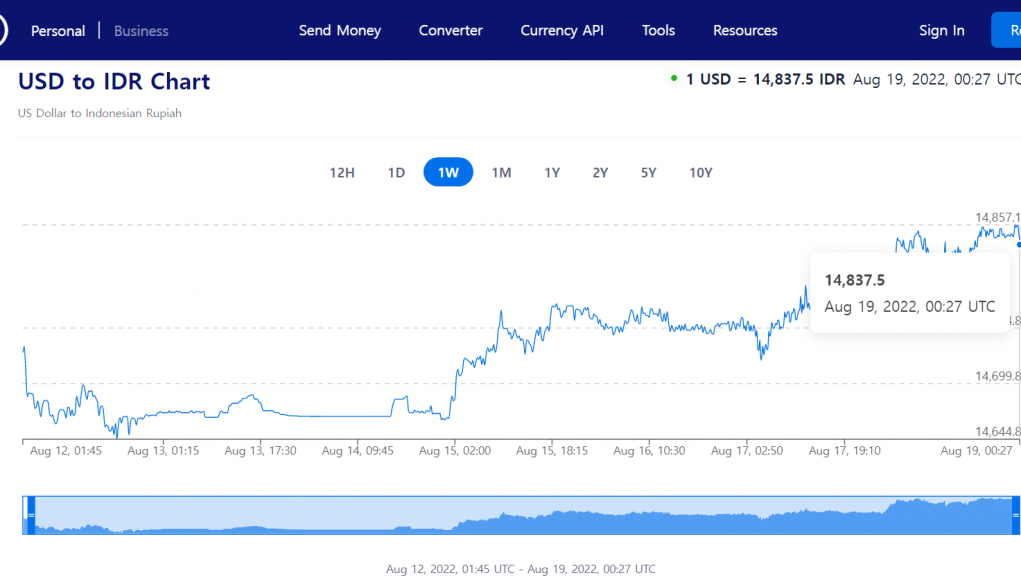Show the 5Y chart range
The width and height of the screenshot is (1021, 580).
648,172
